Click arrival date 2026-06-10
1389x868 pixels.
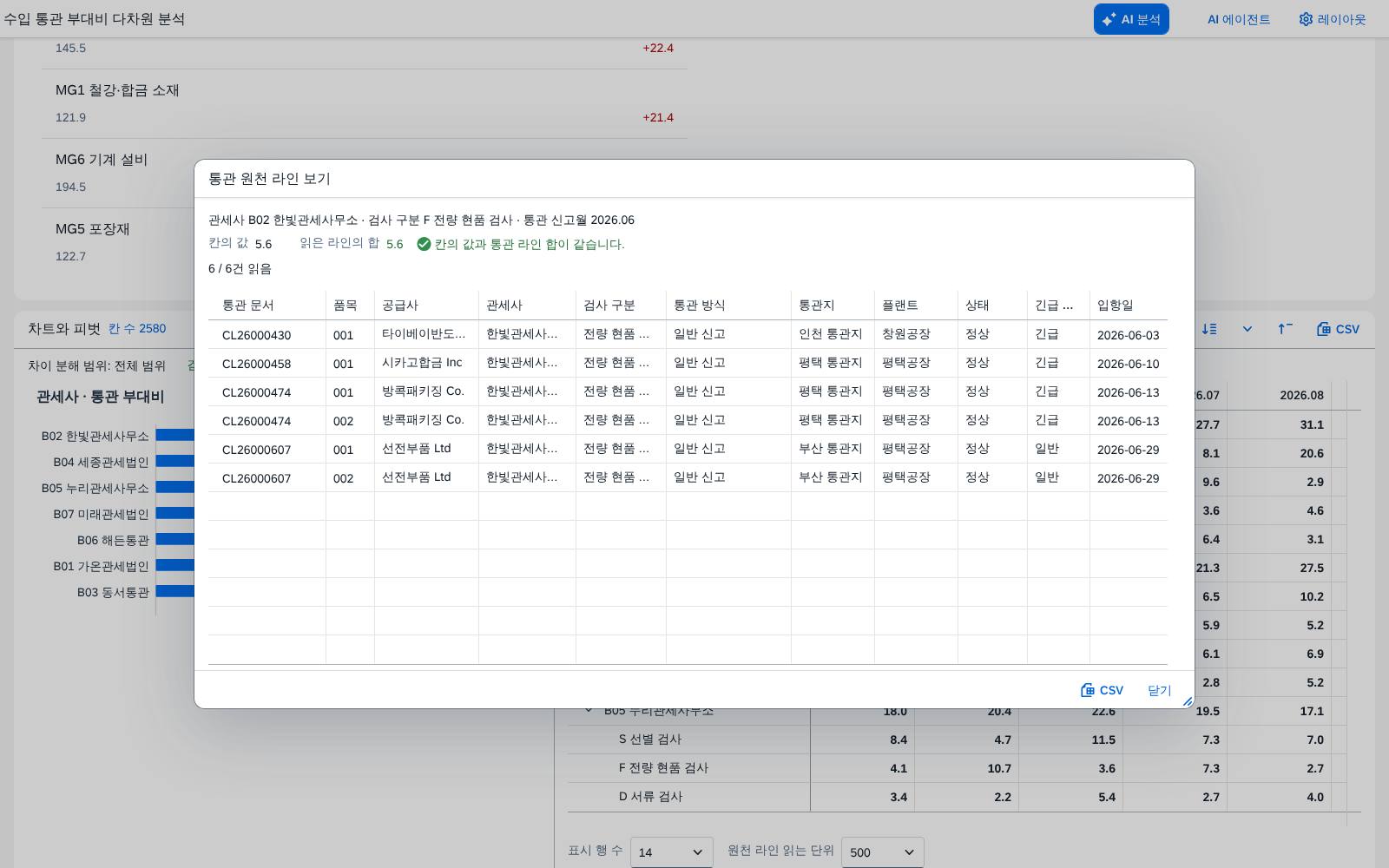pyautogui.click(x=1128, y=364)
